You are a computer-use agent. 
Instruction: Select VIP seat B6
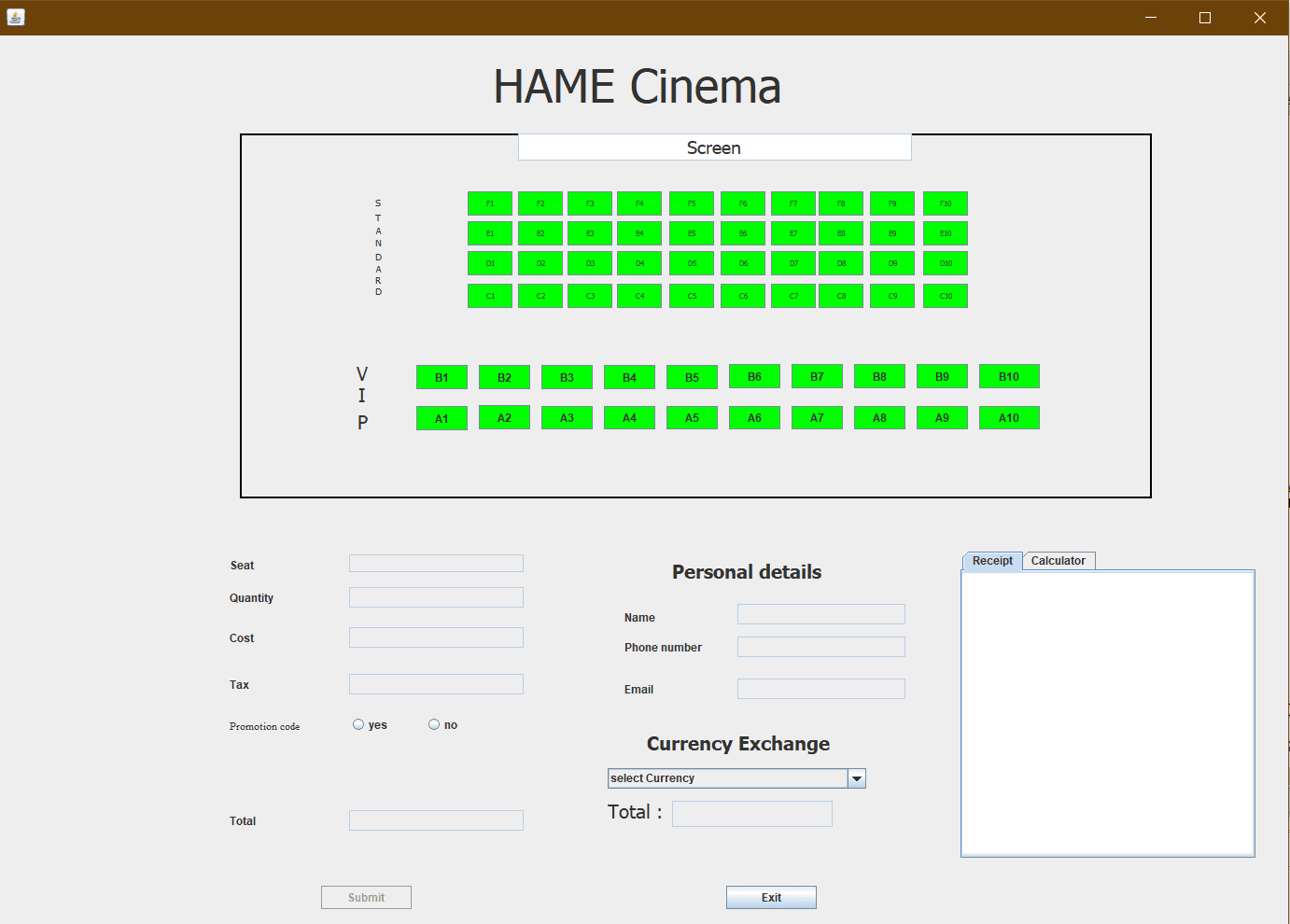point(754,376)
